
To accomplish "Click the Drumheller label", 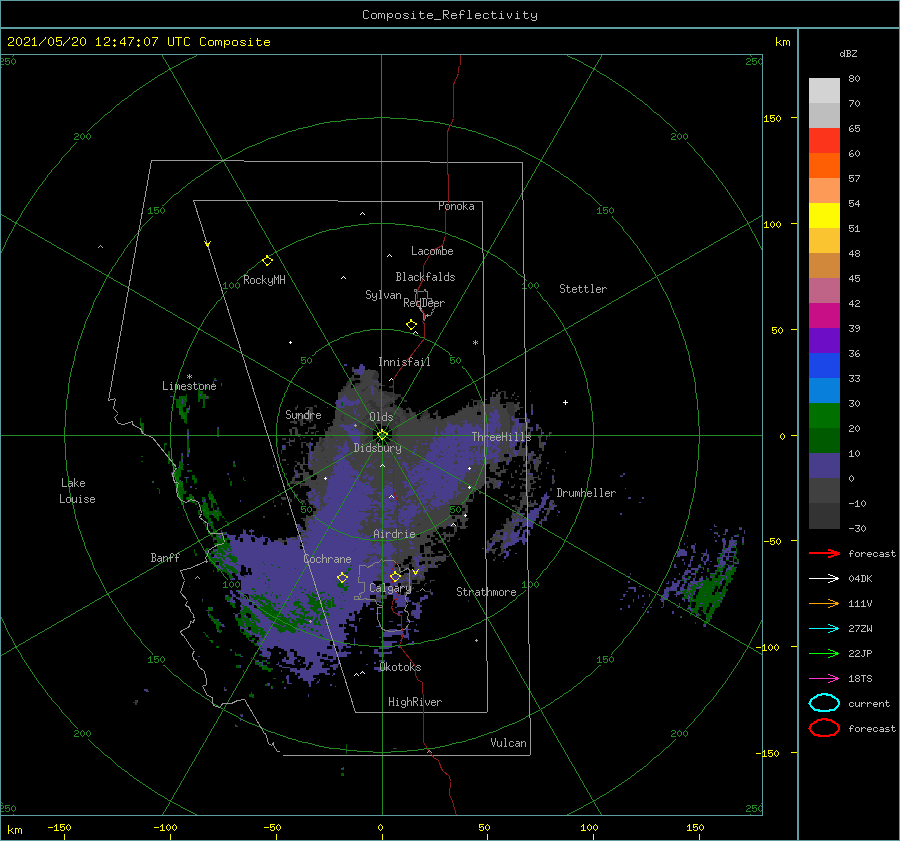I will [x=586, y=493].
